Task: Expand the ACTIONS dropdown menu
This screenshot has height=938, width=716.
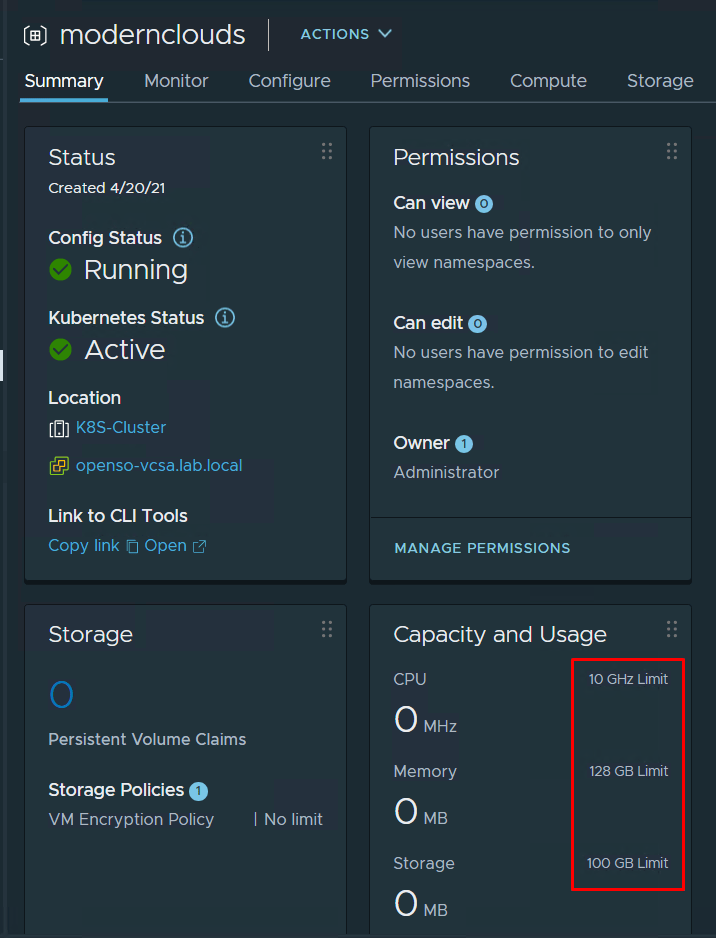Action: [346, 34]
